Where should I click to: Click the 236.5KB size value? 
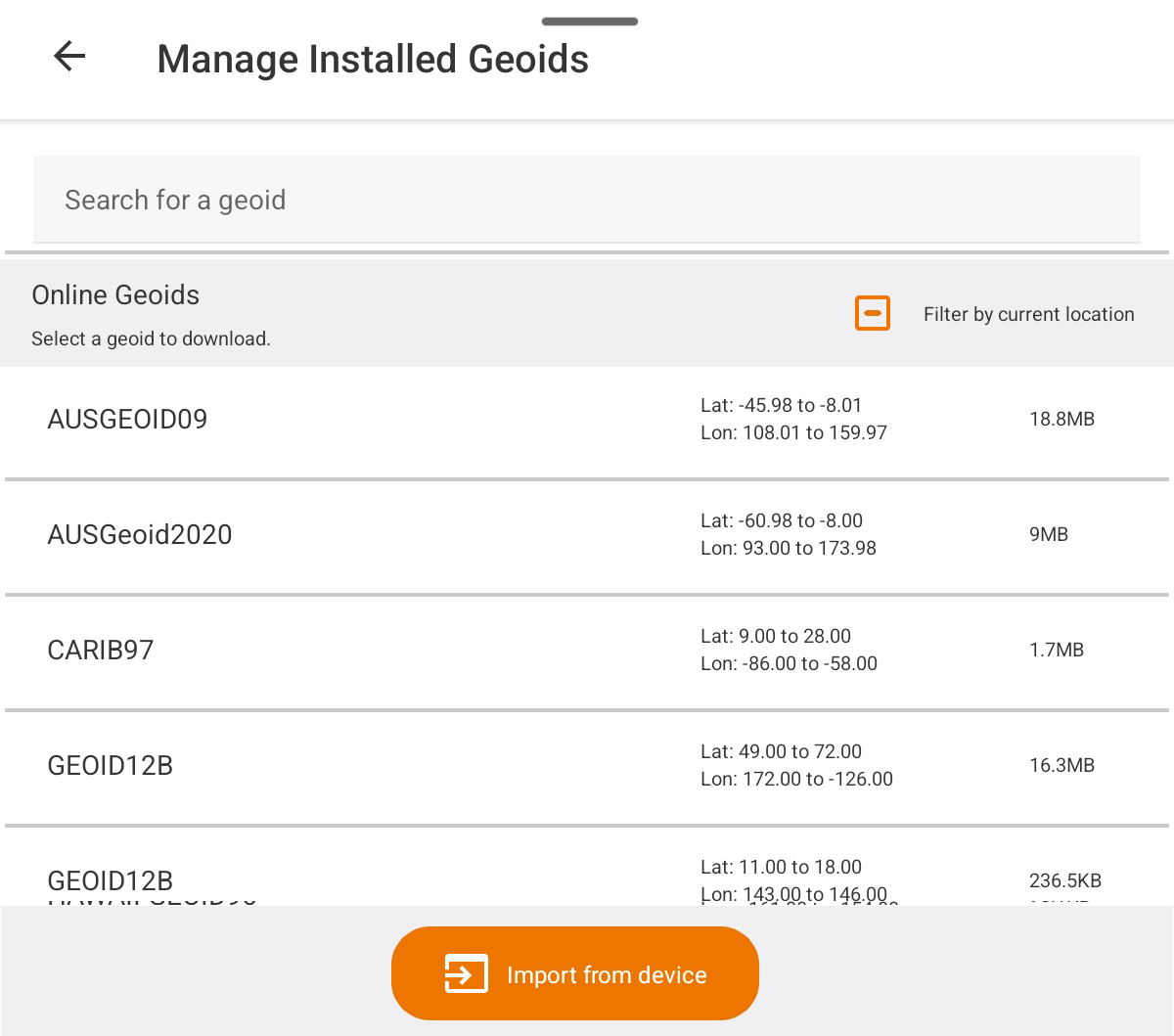pyautogui.click(x=1065, y=880)
